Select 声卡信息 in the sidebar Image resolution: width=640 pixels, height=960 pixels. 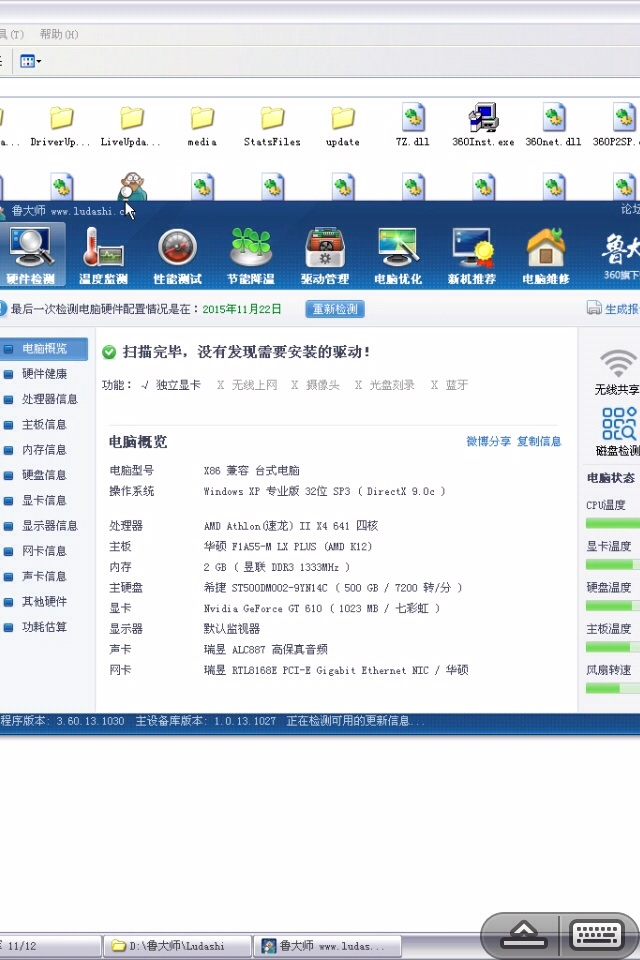pyautogui.click(x=43, y=577)
